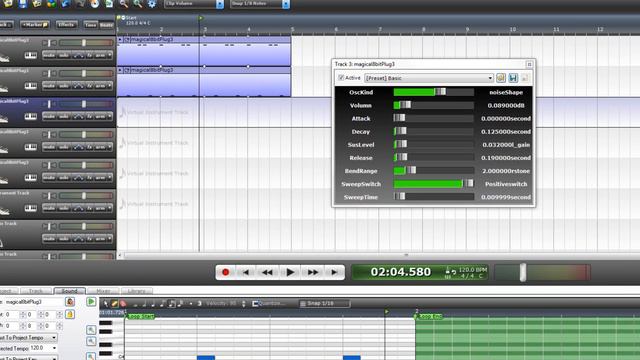Screen dimensions: 640x360
Task: Arm the first track for recording
Action: point(100,55)
